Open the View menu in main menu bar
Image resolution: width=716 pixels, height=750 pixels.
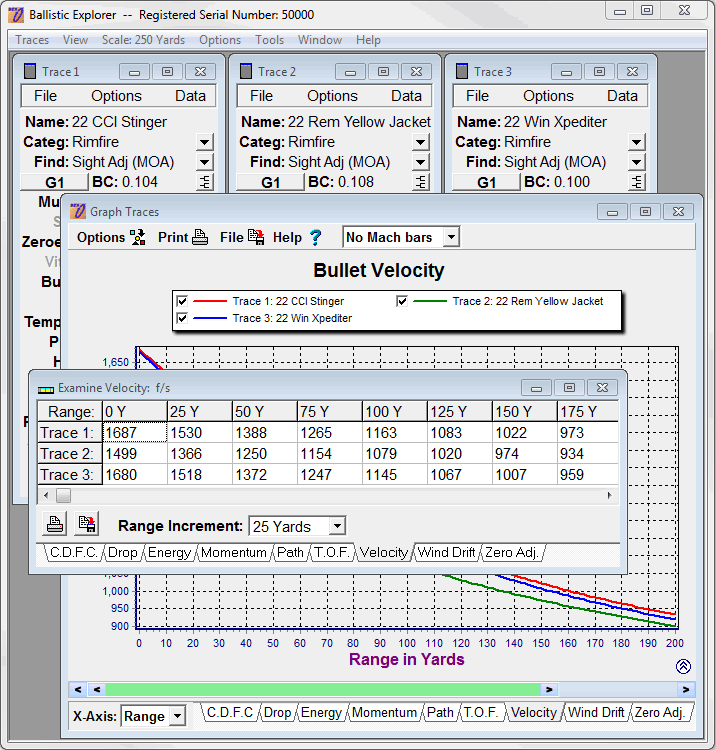[x=75, y=40]
